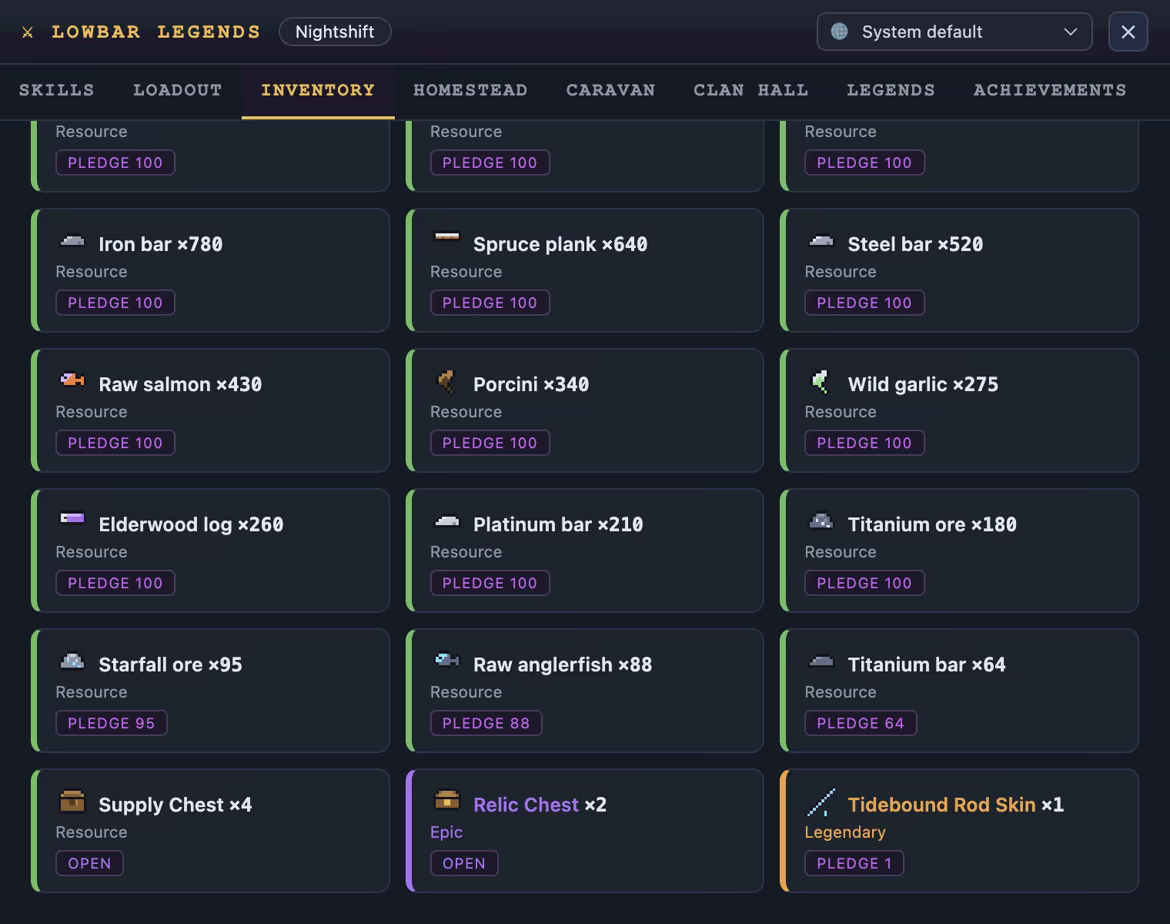Click the Titanium ore icon
1170x924 pixels.
[822, 521]
